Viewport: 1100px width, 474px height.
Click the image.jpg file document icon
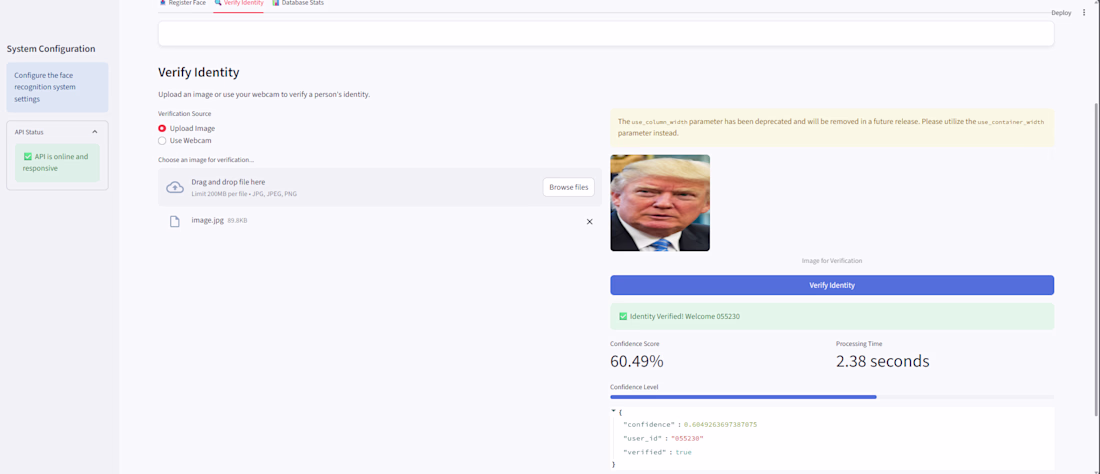[x=175, y=222]
